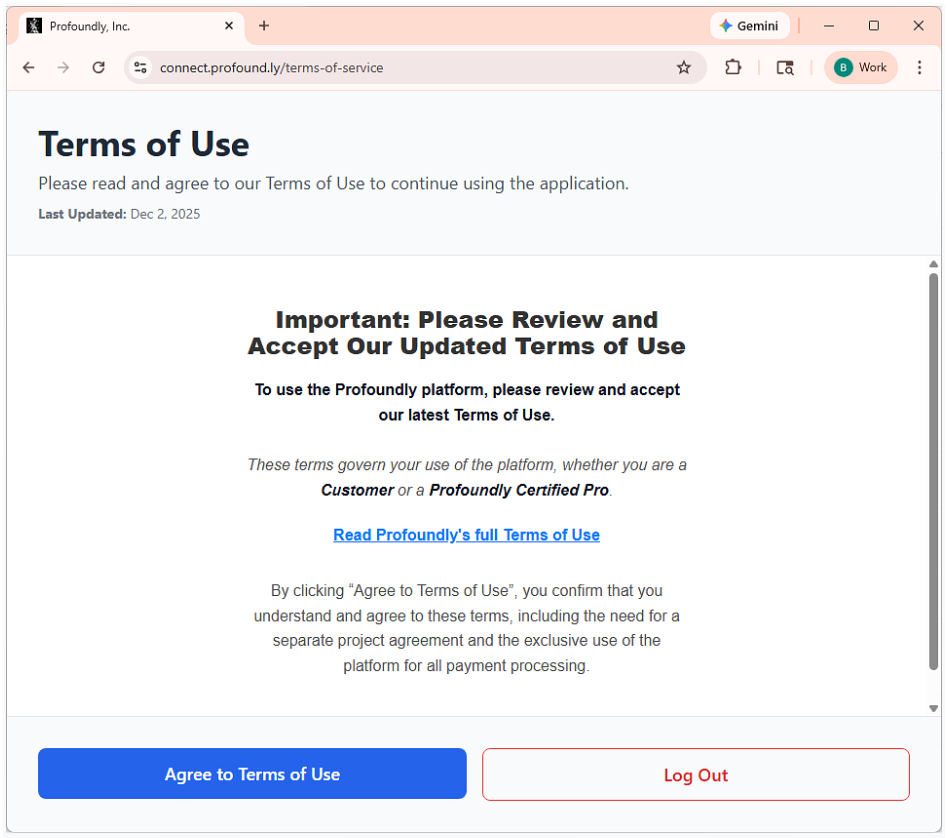Open the Work profile avatar menu

point(860,67)
